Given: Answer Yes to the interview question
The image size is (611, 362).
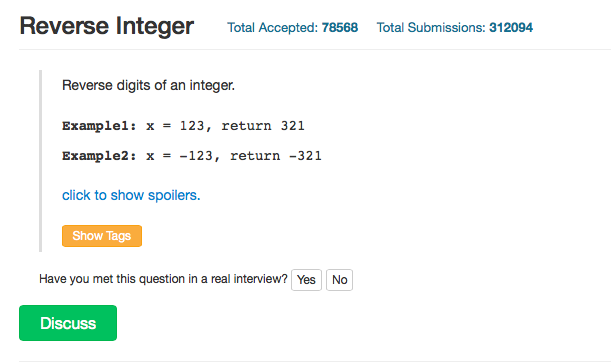Looking at the screenshot, I should (x=306, y=280).
